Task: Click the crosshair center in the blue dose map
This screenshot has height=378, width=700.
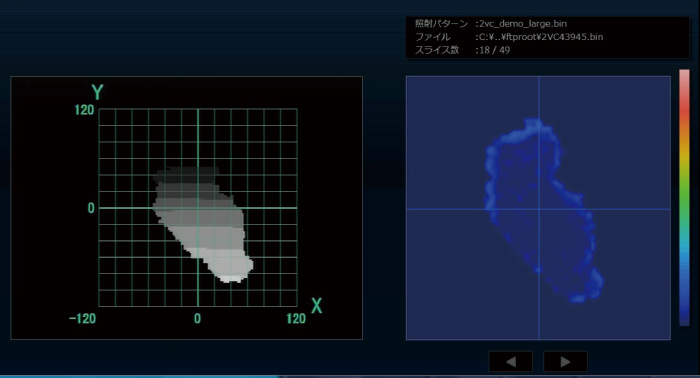Action: point(539,209)
